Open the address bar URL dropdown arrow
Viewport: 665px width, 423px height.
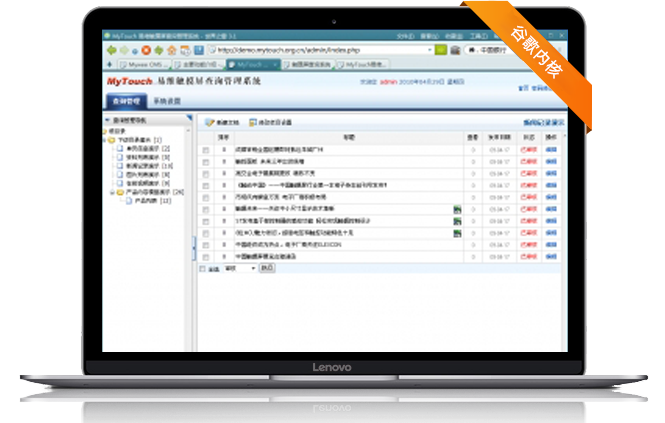click(x=430, y=50)
